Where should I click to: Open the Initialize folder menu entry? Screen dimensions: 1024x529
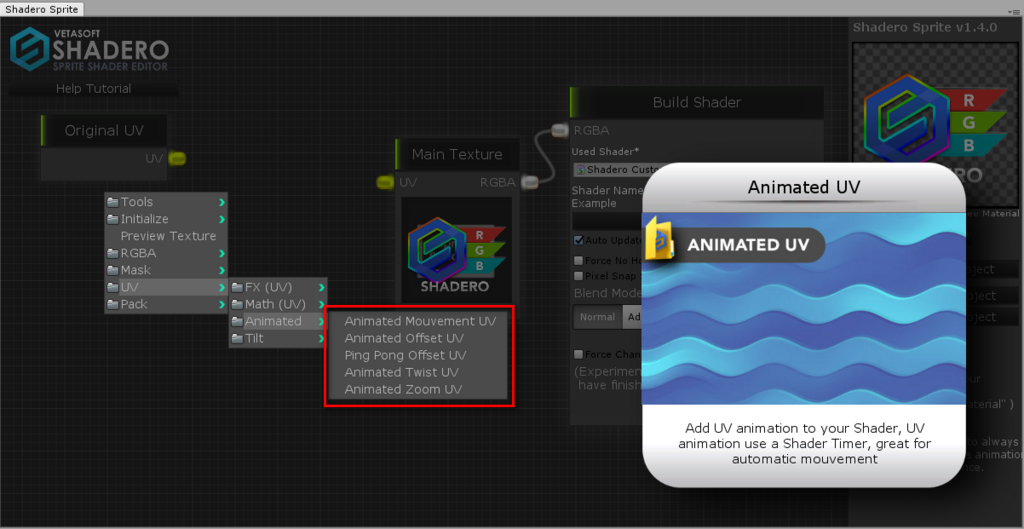[166, 219]
